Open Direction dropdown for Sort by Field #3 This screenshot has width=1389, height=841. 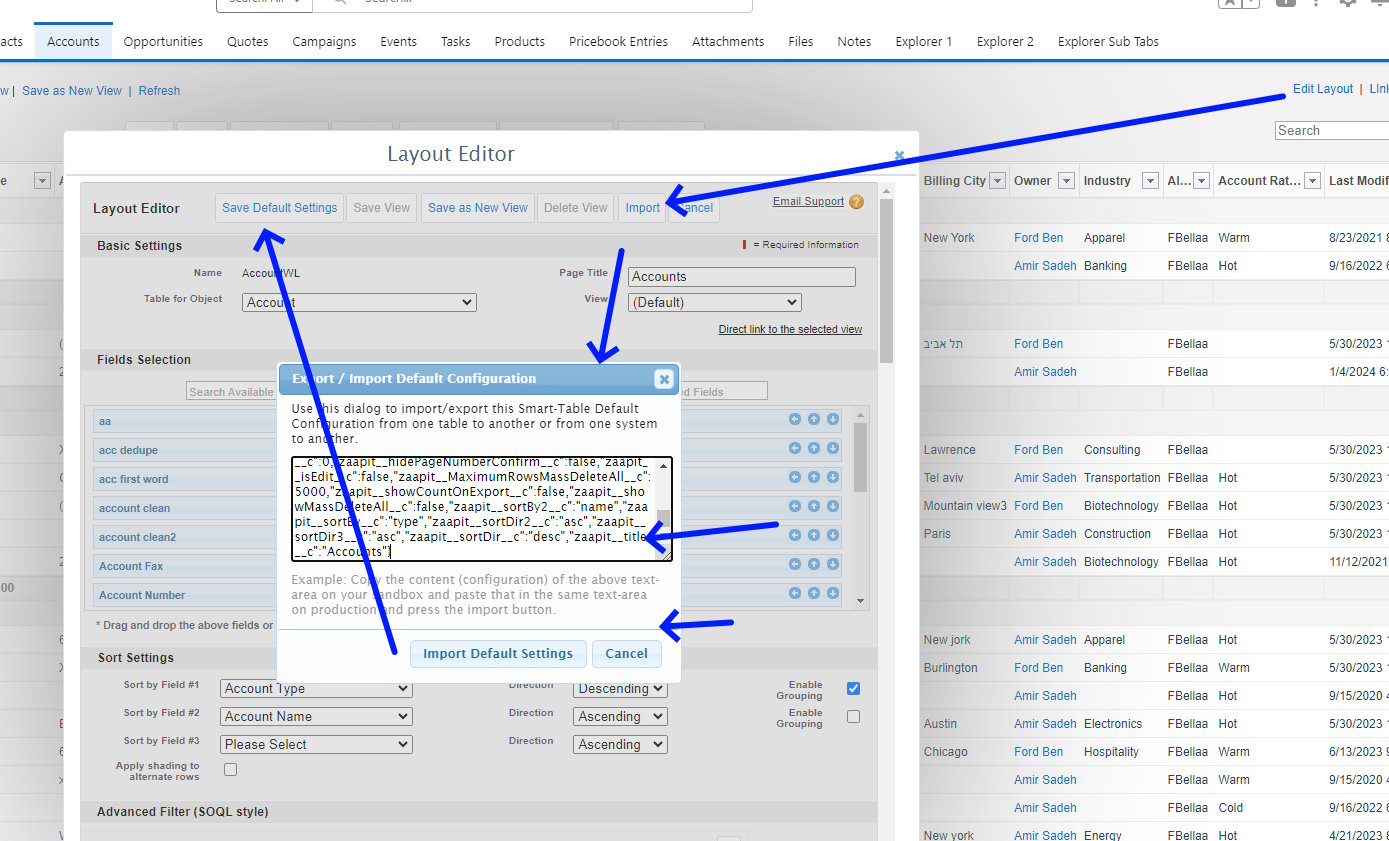(x=620, y=744)
